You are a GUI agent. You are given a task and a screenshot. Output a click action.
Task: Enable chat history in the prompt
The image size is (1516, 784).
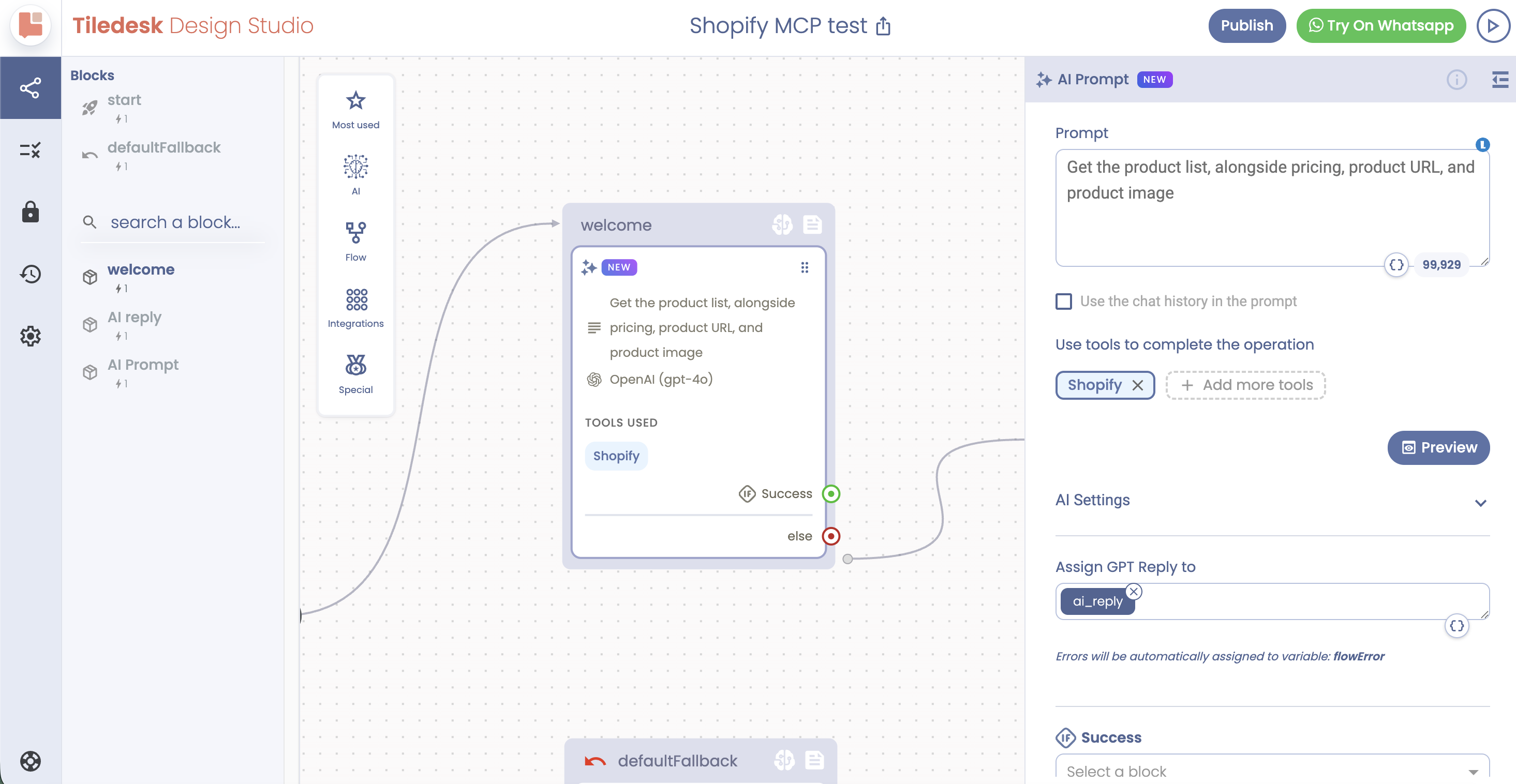point(1063,301)
